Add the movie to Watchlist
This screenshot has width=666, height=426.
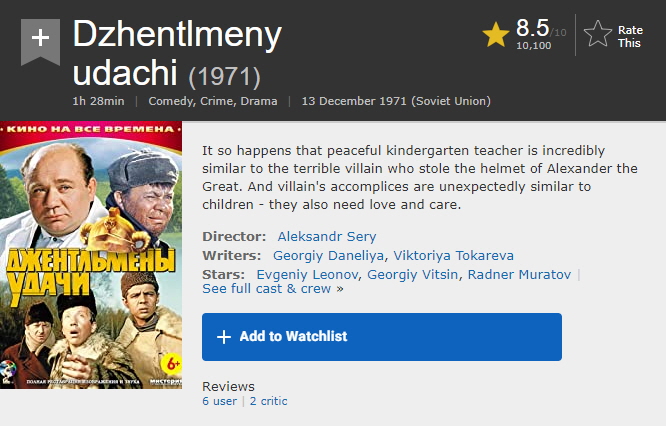pyautogui.click(x=381, y=337)
